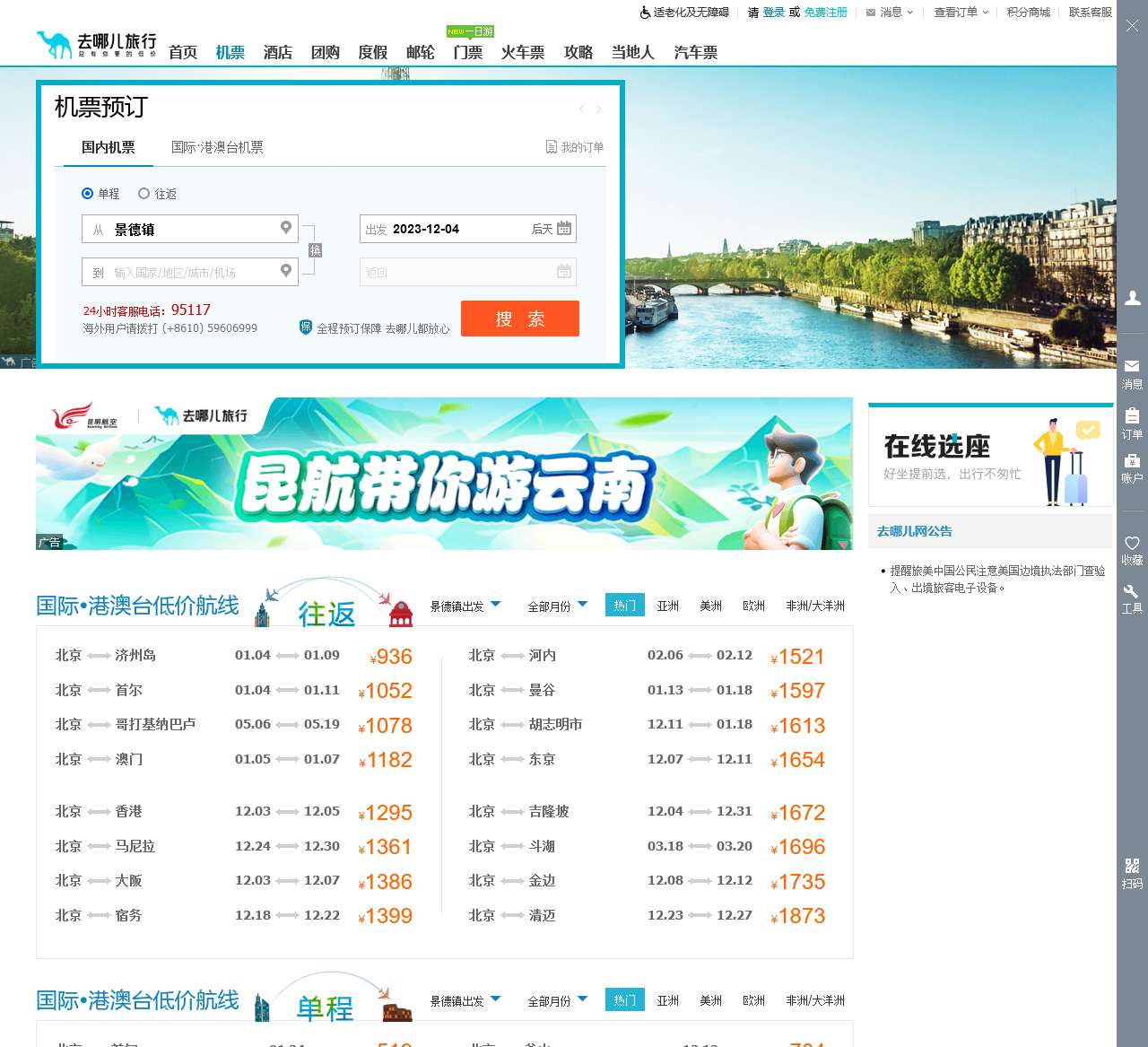Viewport: 1148px width, 1047px height.
Task: Click the swap cities (换) icon
Action: point(315,250)
